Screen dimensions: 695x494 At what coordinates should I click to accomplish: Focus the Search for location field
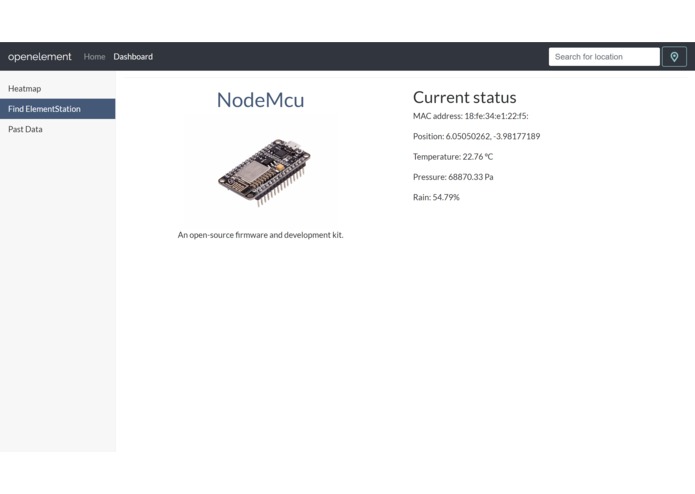(x=604, y=57)
